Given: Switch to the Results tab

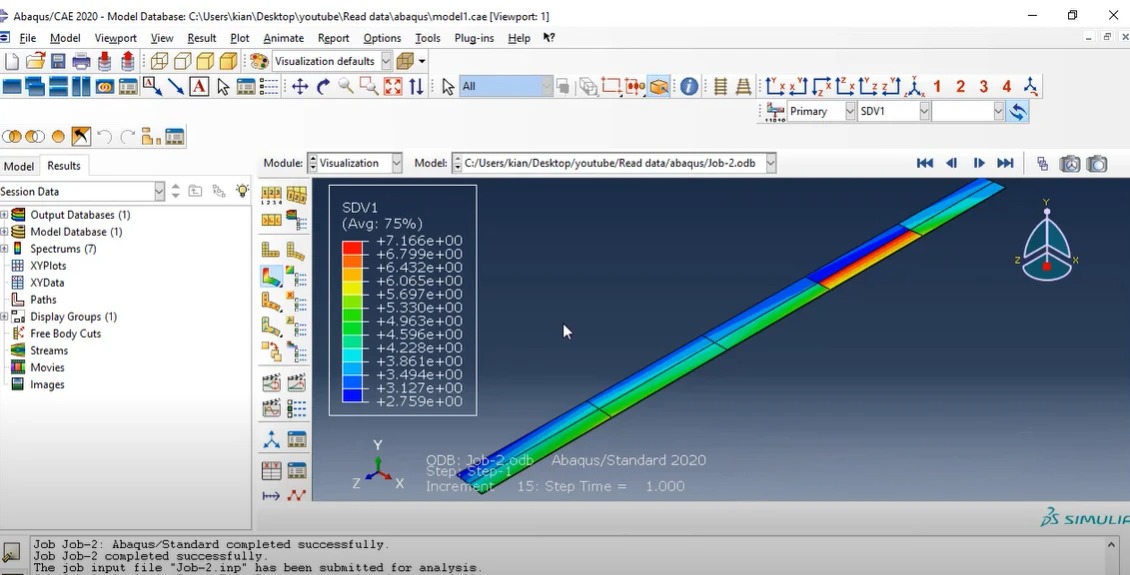Looking at the screenshot, I should (x=63, y=166).
